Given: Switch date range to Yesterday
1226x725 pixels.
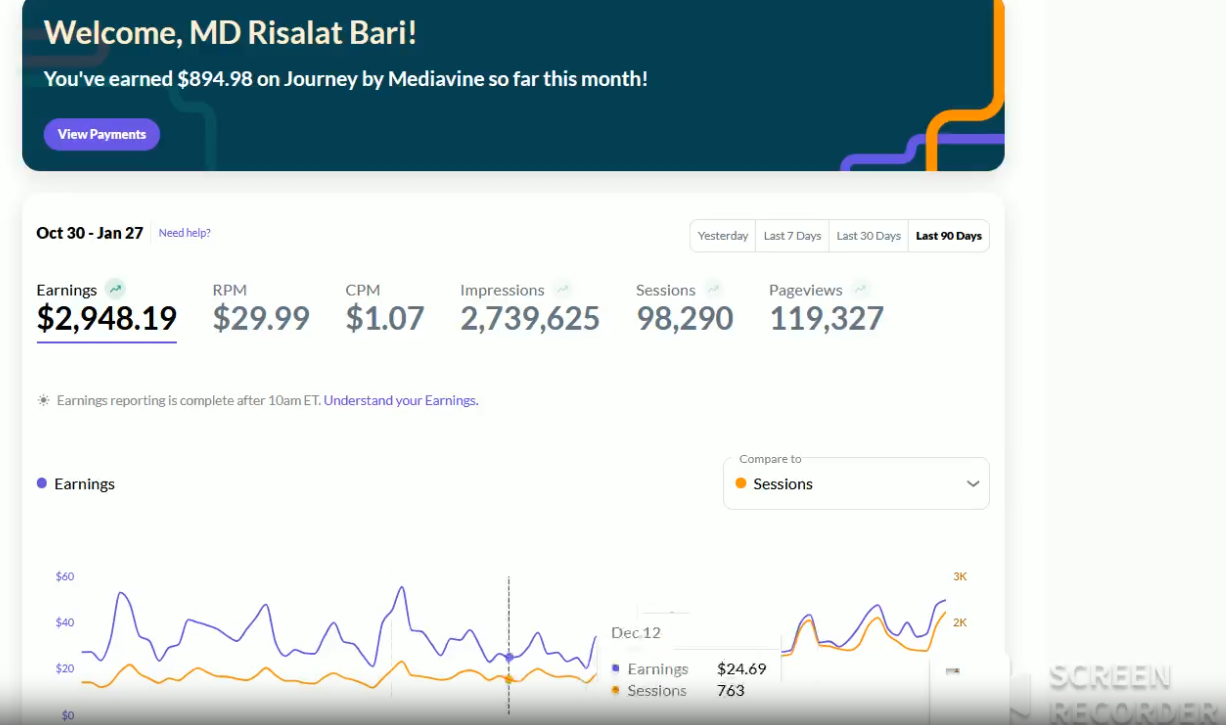Looking at the screenshot, I should point(723,236).
